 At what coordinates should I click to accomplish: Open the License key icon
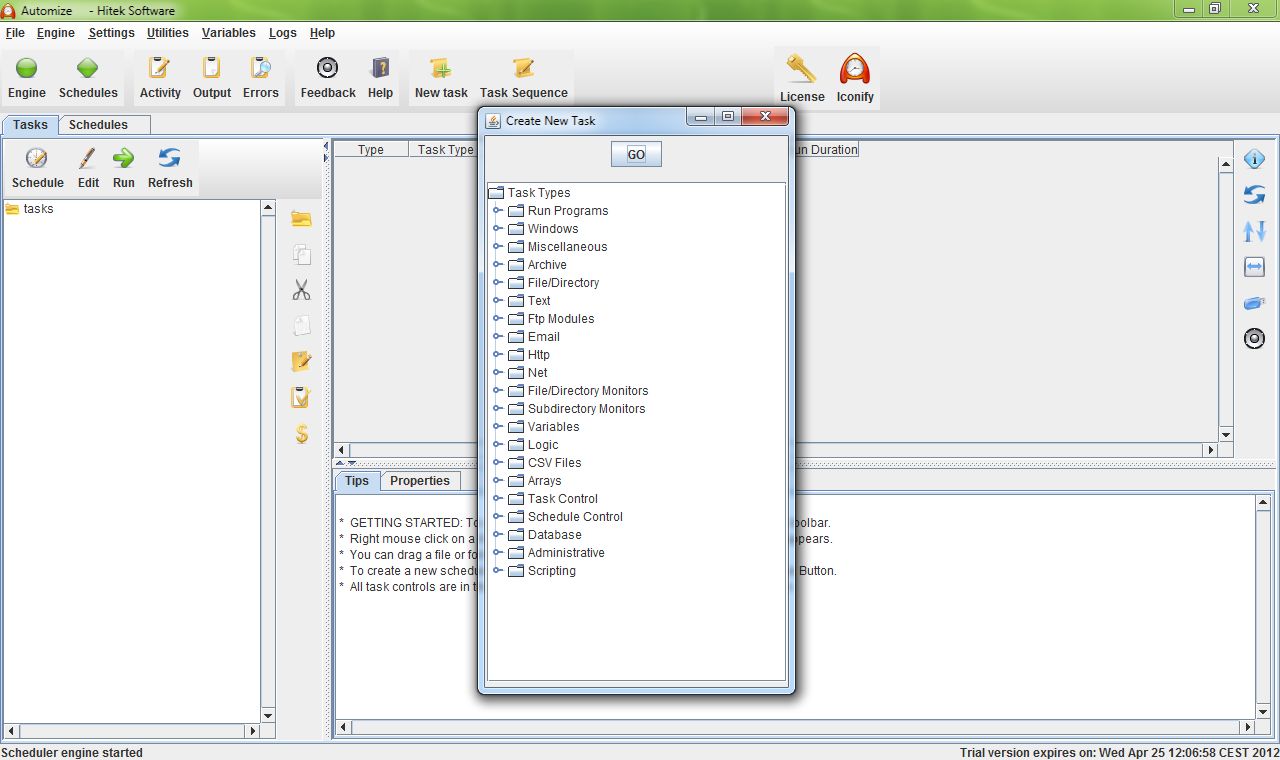pos(802,69)
